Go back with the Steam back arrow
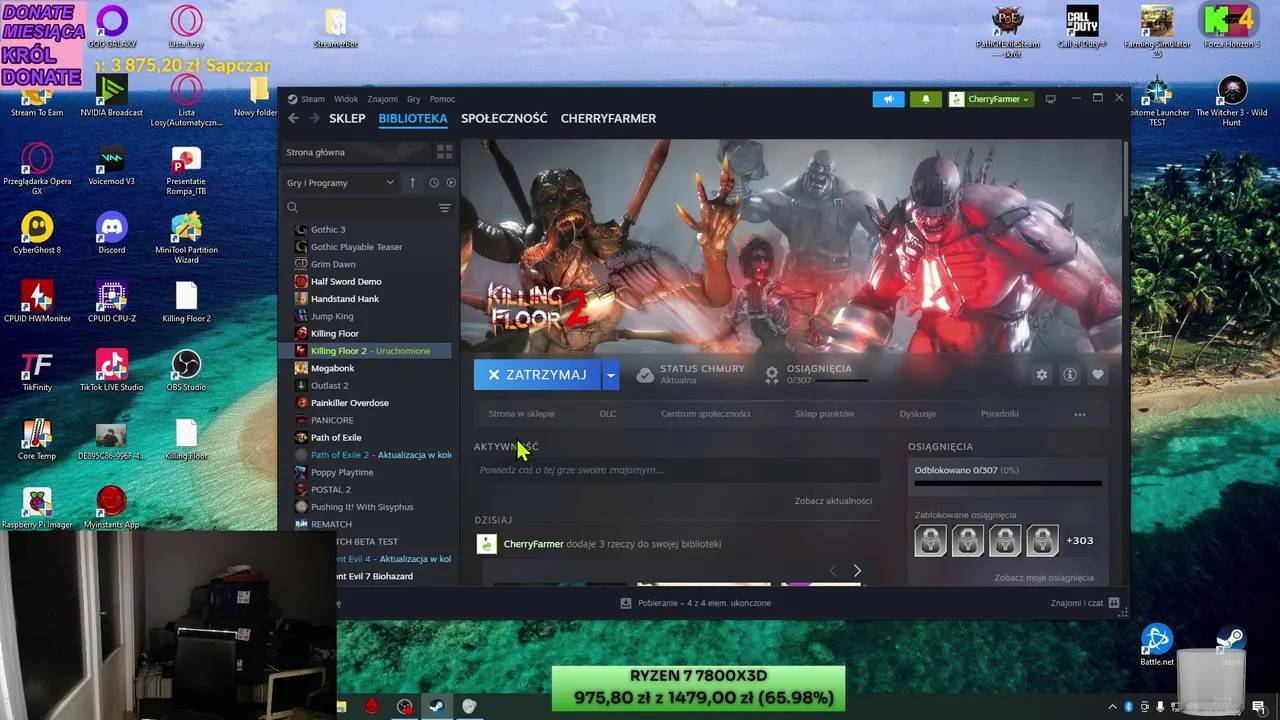 pos(293,118)
